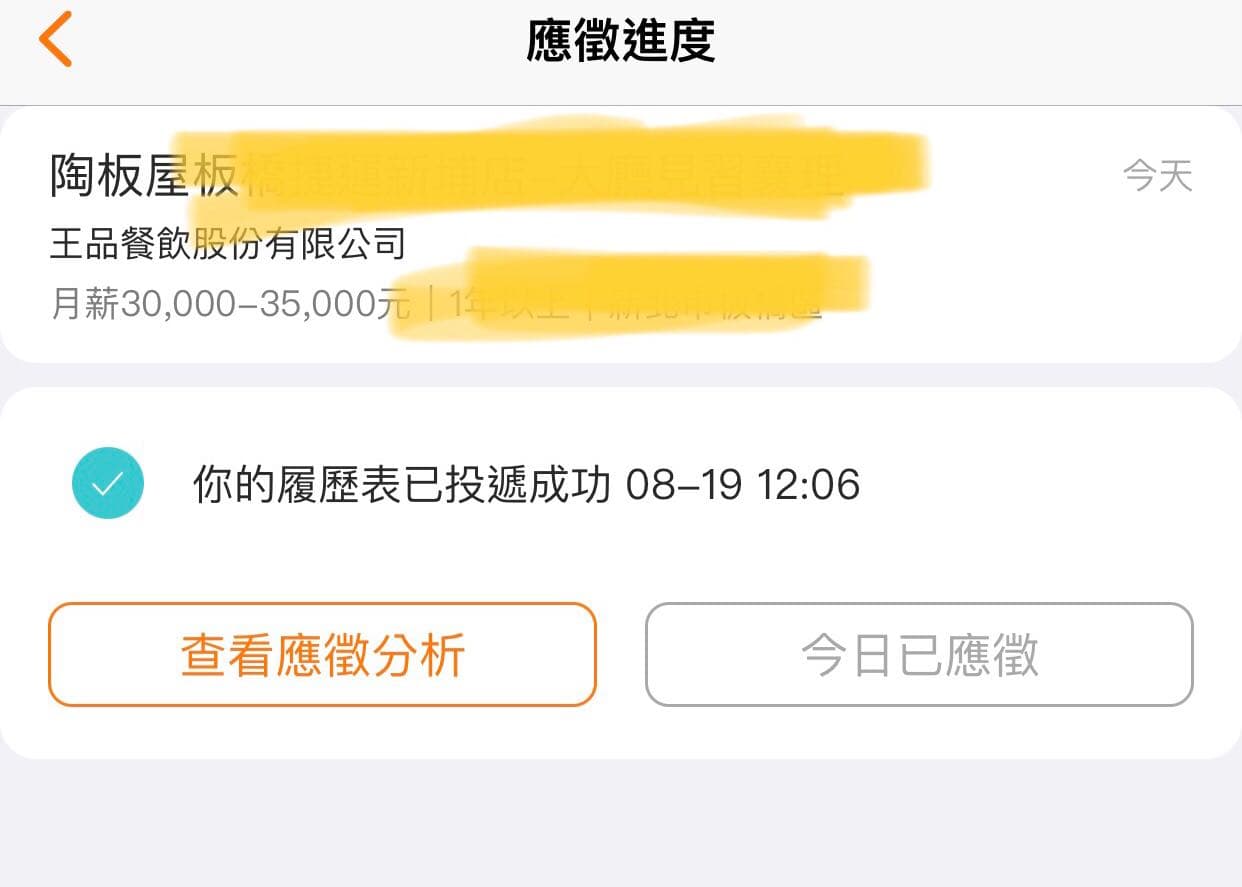Tap the 查看應徵分析 button
Image resolution: width=1242 pixels, height=887 pixels.
click(x=322, y=655)
